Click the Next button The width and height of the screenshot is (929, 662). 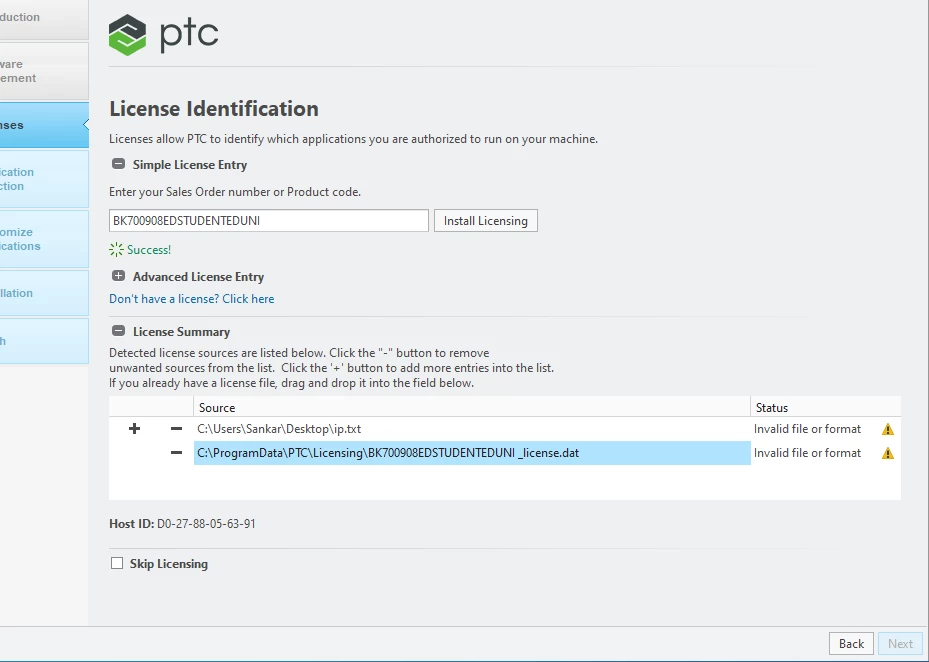(x=900, y=644)
